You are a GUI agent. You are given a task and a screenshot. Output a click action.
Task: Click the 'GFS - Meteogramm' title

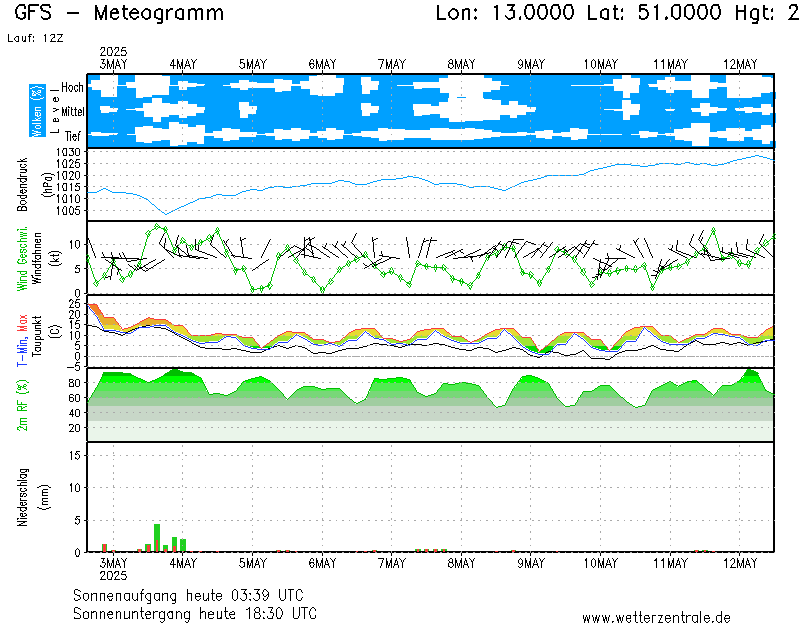click(x=119, y=13)
